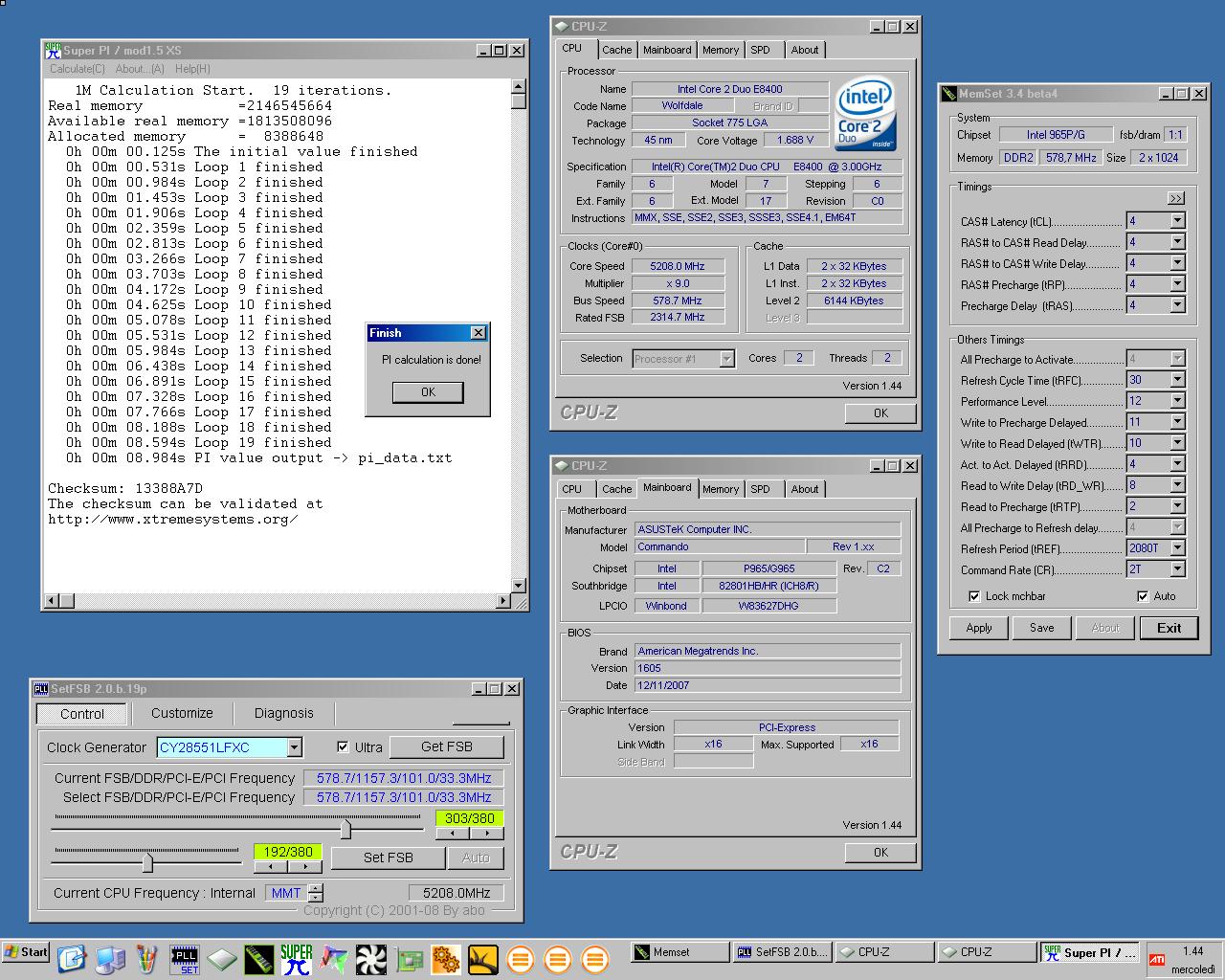Toggle the Auto checkbox in MemSet
The height and width of the screenshot is (980, 1225).
[1143, 596]
